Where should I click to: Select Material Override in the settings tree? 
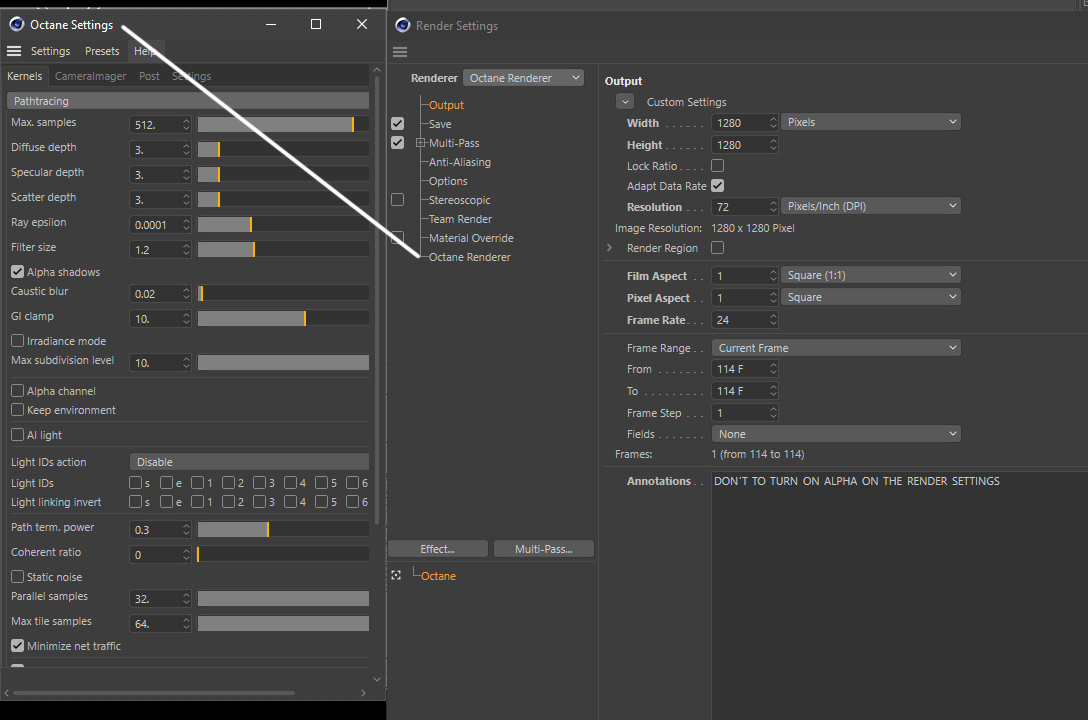click(x=471, y=238)
